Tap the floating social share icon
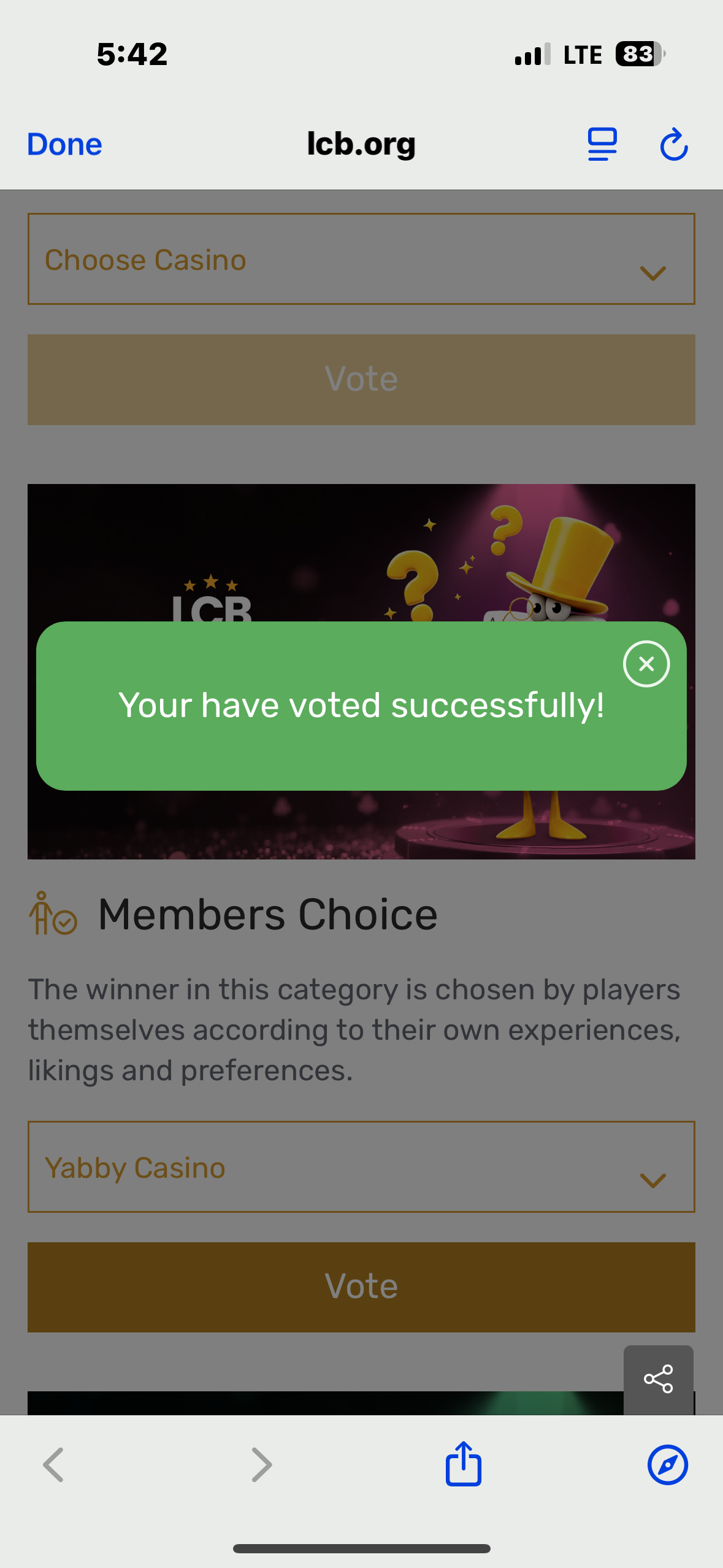The image size is (723, 1568). tap(658, 1379)
